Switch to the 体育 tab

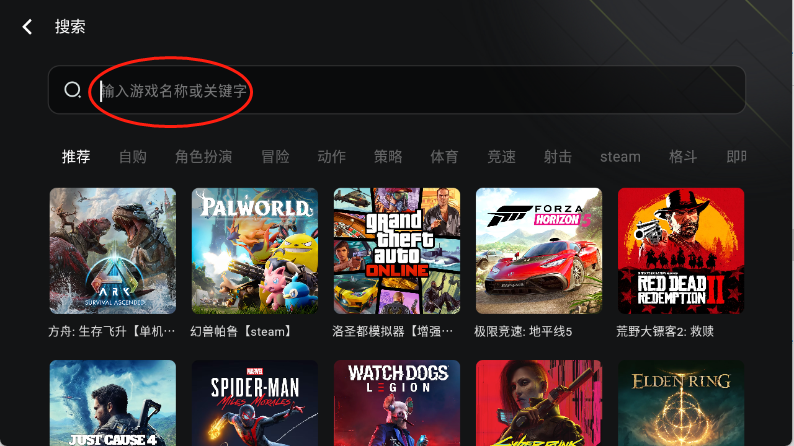(444, 156)
